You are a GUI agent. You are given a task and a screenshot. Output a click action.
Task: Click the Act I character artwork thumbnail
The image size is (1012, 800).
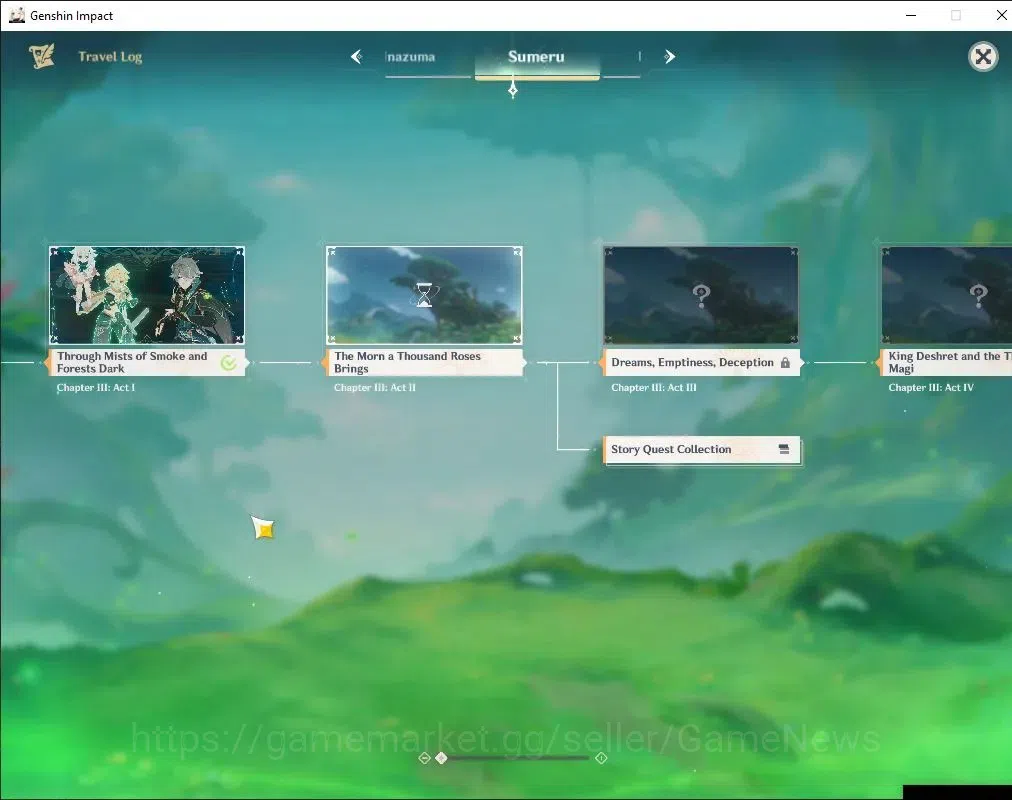pos(147,295)
